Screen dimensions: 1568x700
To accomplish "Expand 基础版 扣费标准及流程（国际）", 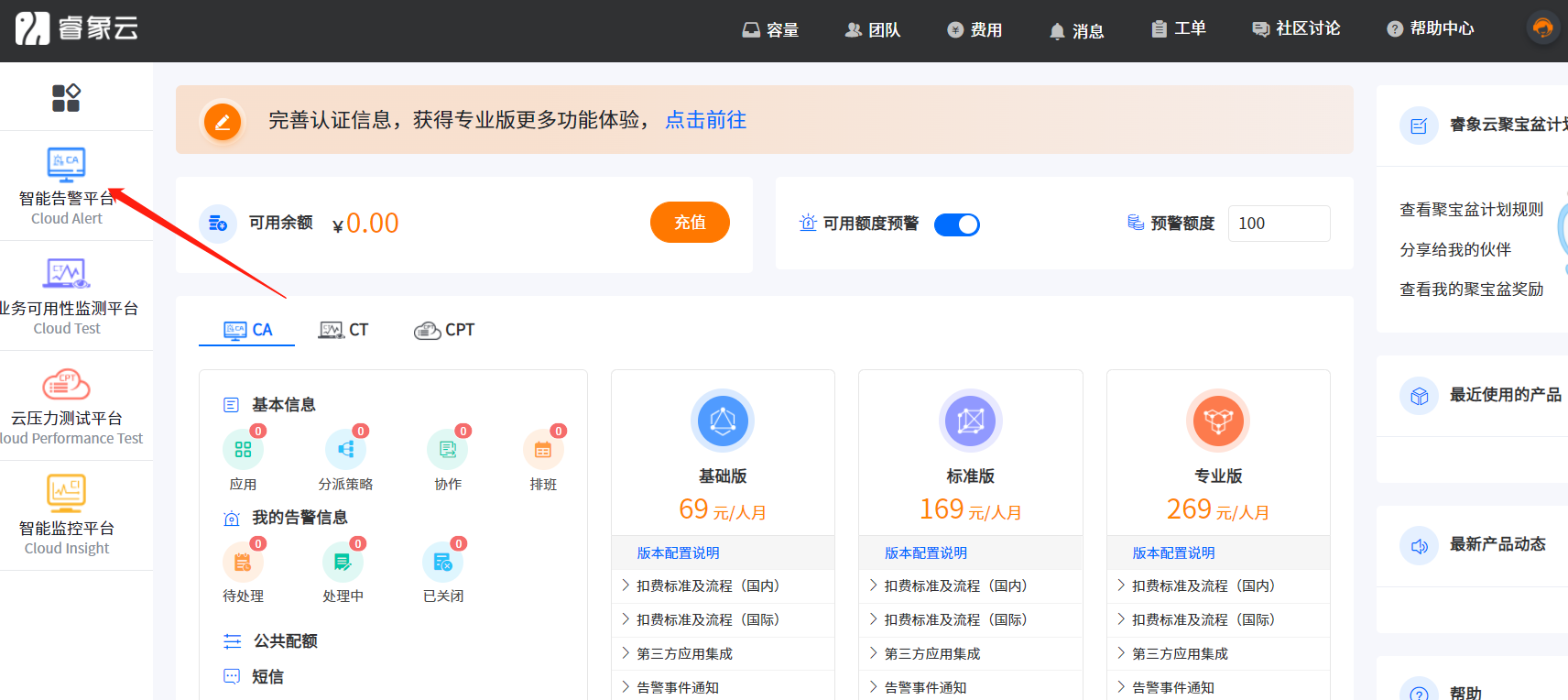I will coord(723,620).
